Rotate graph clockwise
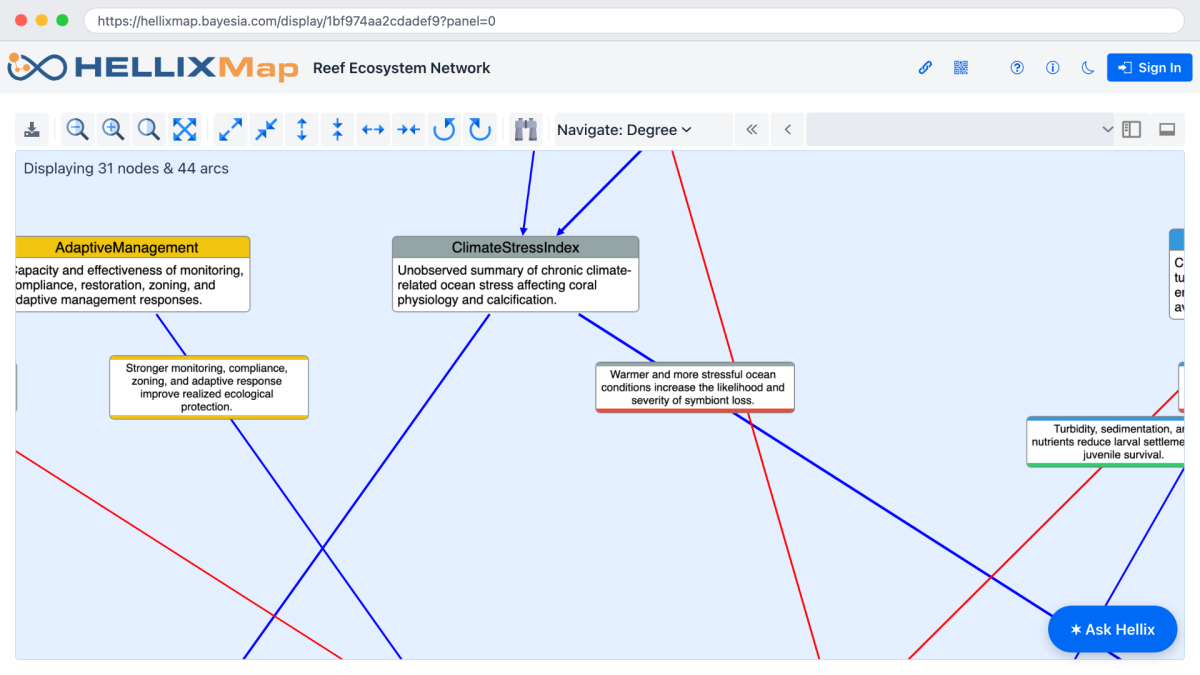This screenshot has height=675, width=1200. (480, 129)
